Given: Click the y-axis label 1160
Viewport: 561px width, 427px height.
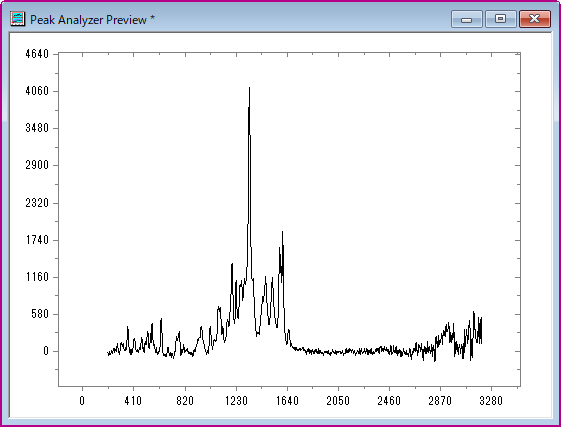Looking at the screenshot, I should click(x=37, y=277).
